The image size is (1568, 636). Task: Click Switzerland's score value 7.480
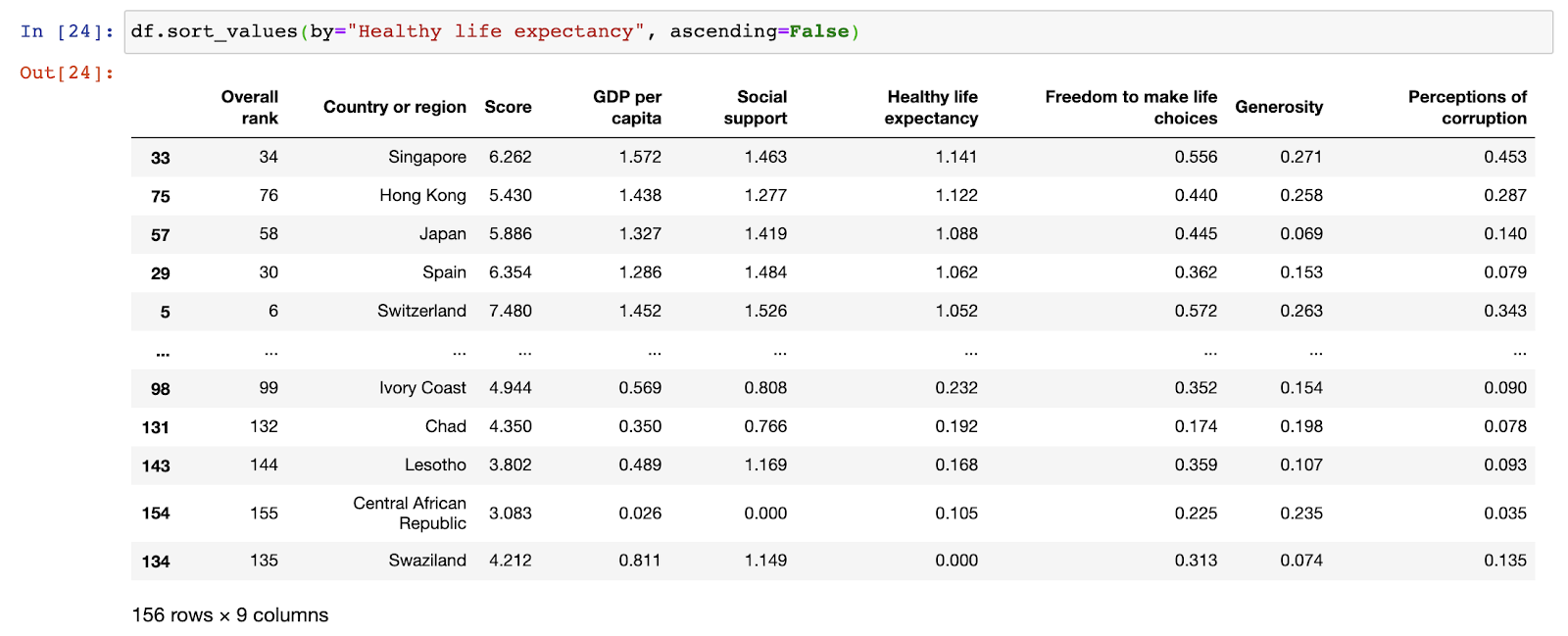(511, 311)
